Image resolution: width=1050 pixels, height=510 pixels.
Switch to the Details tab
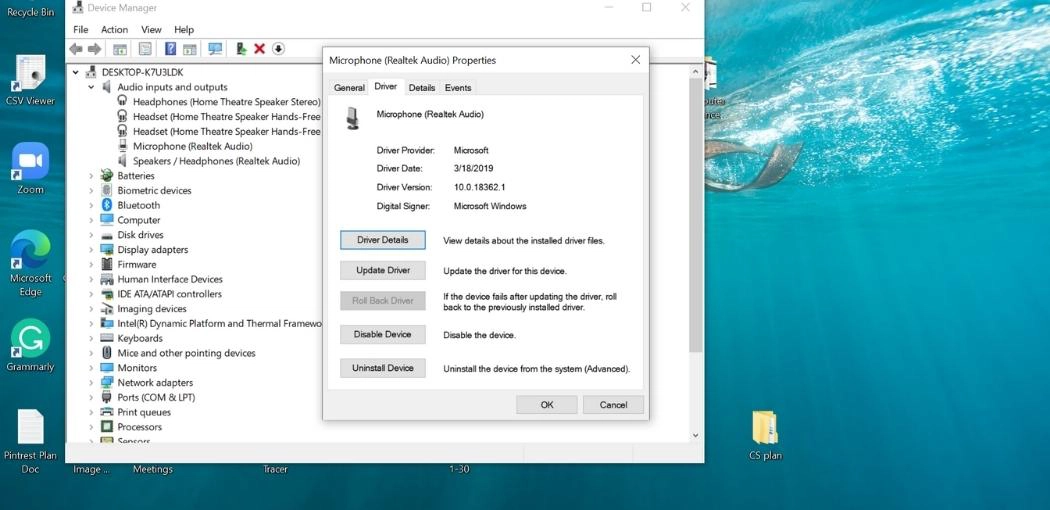pyautogui.click(x=422, y=88)
